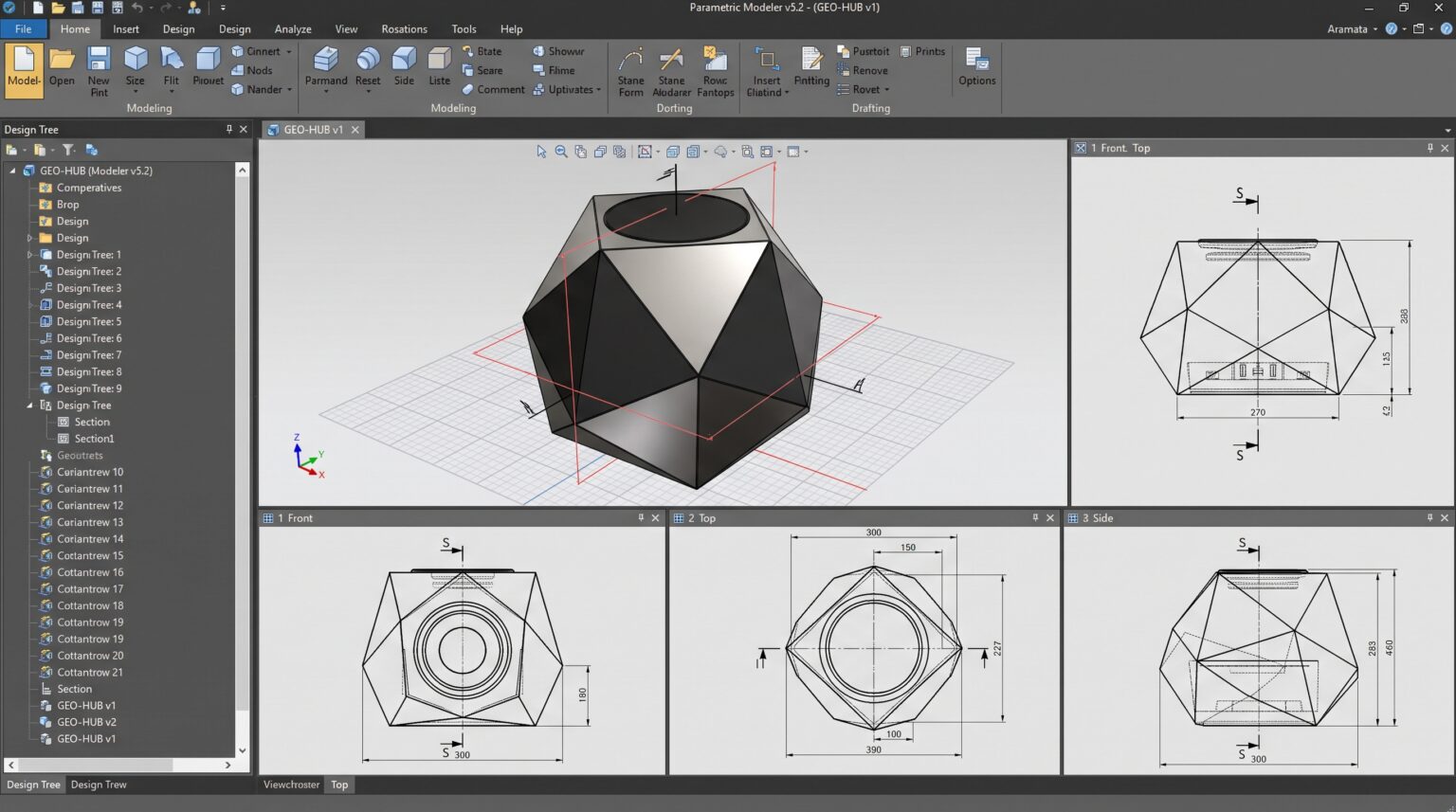Click the Prints command
The width and height of the screenshot is (1456, 812).
click(x=922, y=51)
